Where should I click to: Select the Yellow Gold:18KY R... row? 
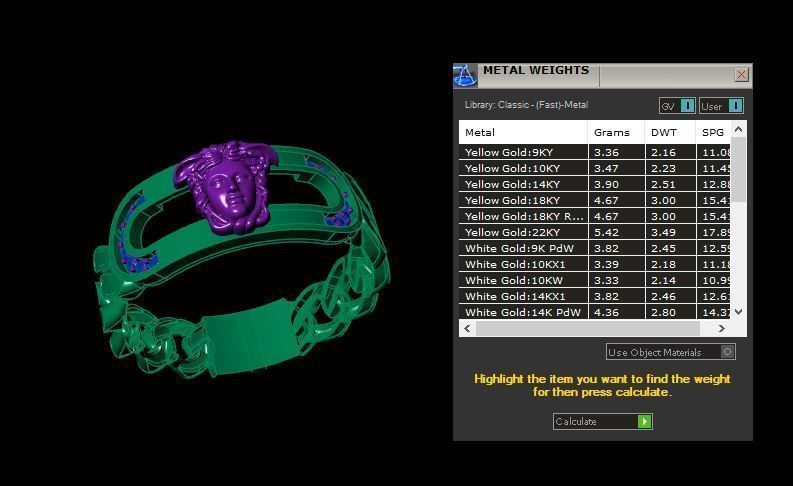coord(595,216)
